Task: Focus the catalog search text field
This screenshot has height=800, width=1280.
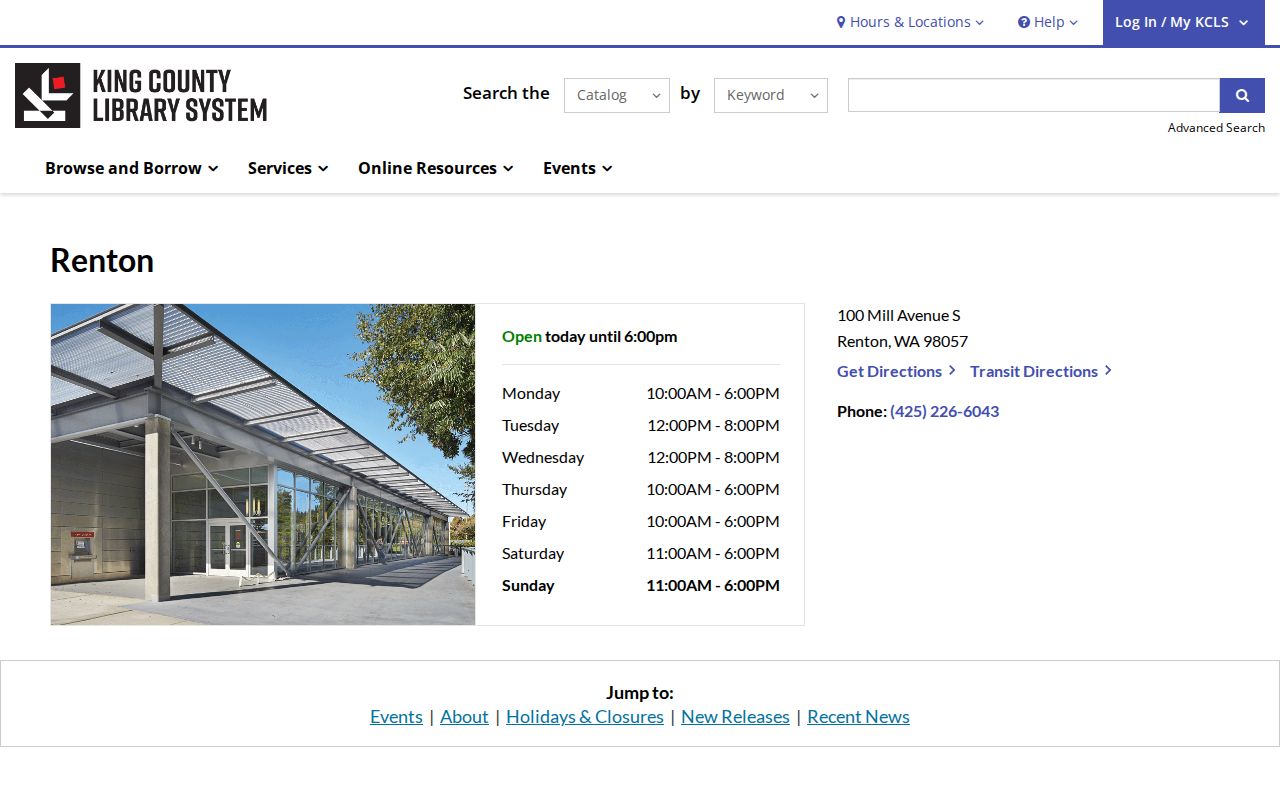Action: tap(1034, 95)
